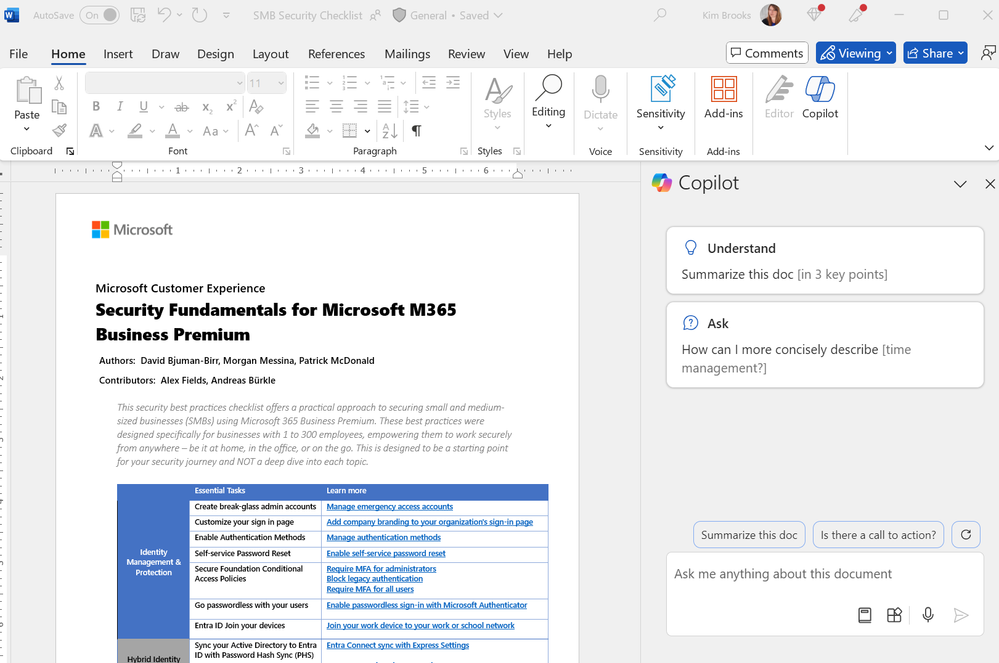999x663 pixels.
Task: Click the Paste clipboard icon
Action: 27,90
